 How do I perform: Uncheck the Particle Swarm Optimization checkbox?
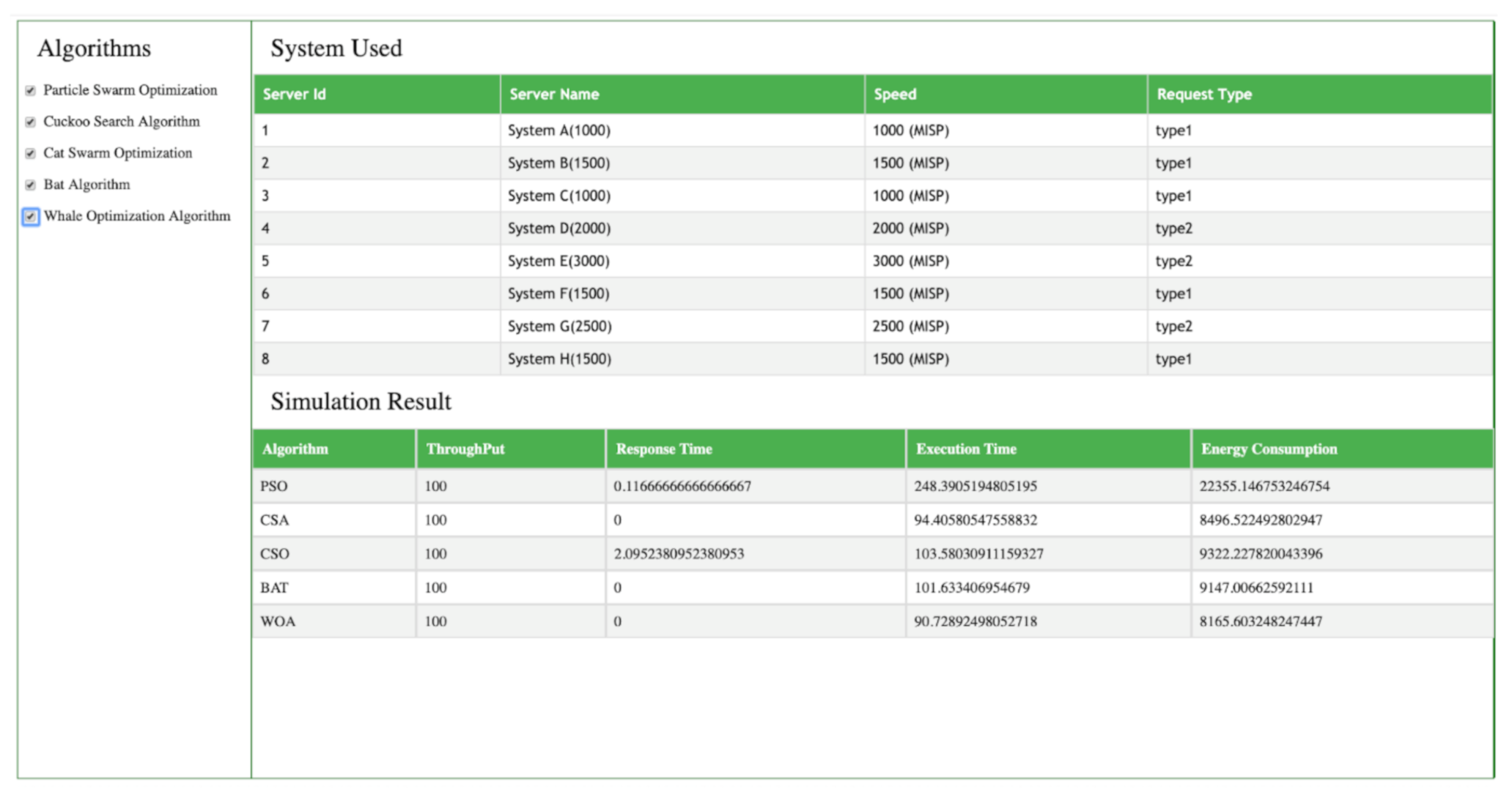pos(30,91)
